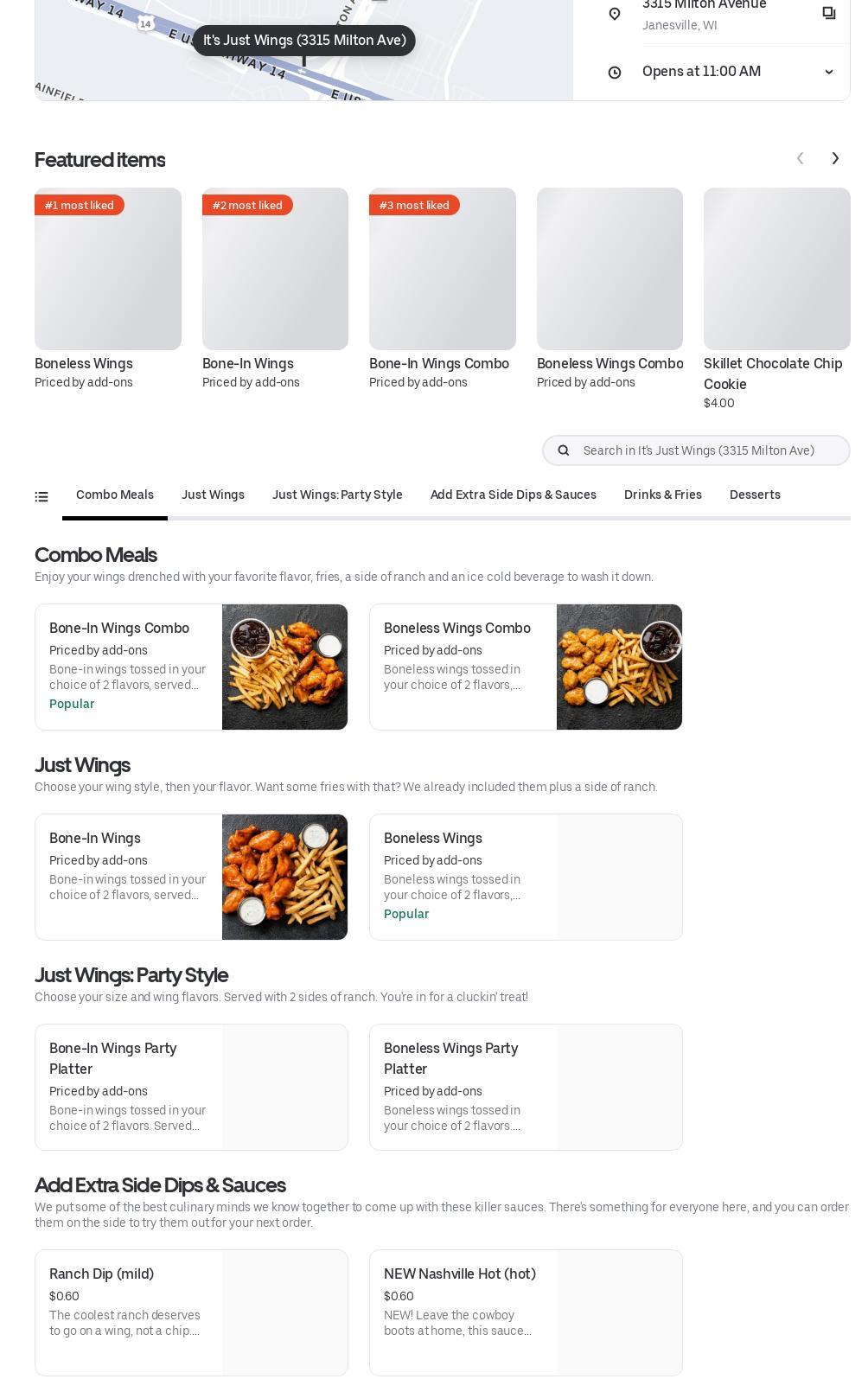Screen dimensions: 868x1379
Task: Switch to the Just Wings tab
Action: tap(213, 495)
